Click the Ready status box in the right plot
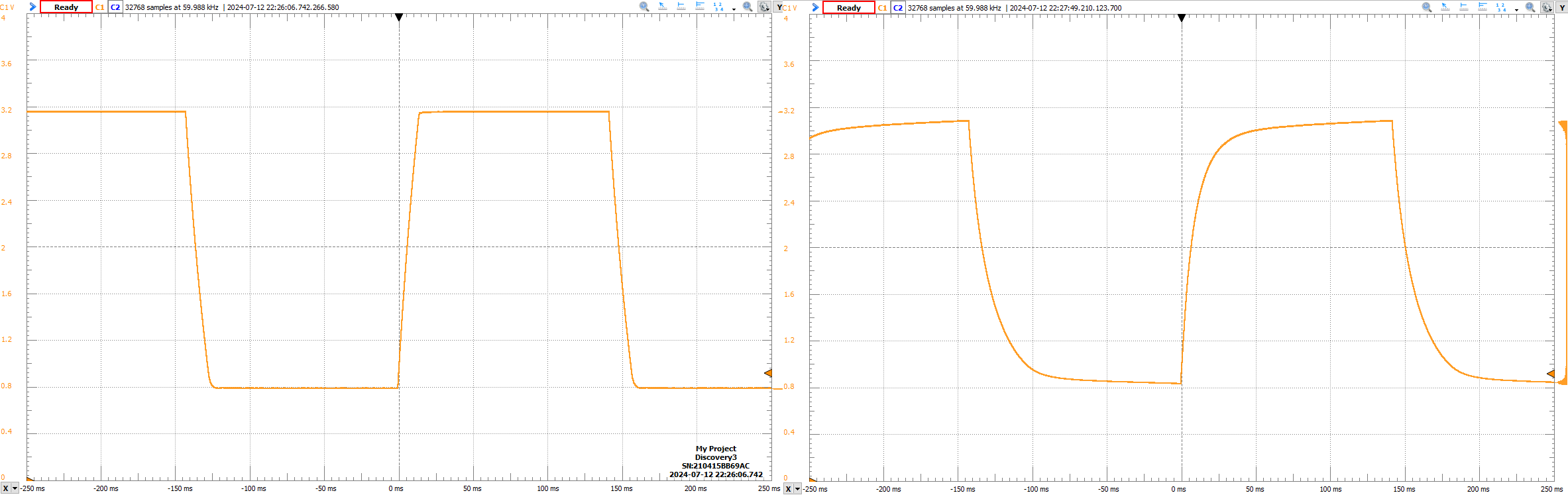The height and width of the screenshot is (495, 1568). pyautogui.click(x=849, y=8)
